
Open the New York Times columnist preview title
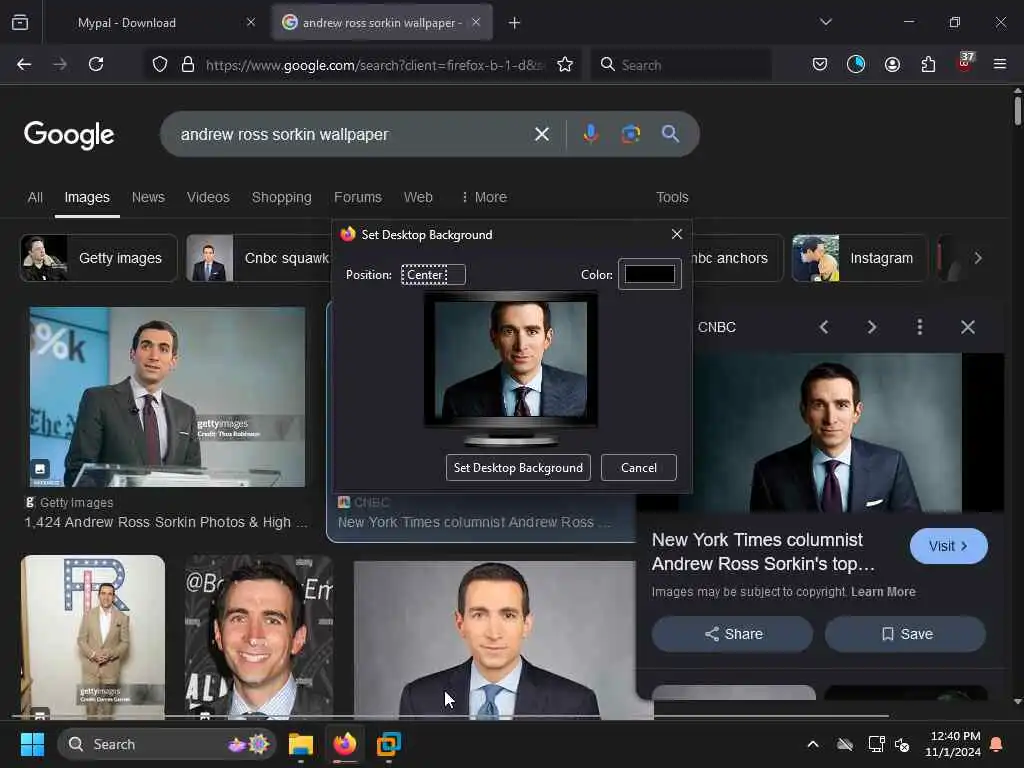pyautogui.click(x=763, y=552)
